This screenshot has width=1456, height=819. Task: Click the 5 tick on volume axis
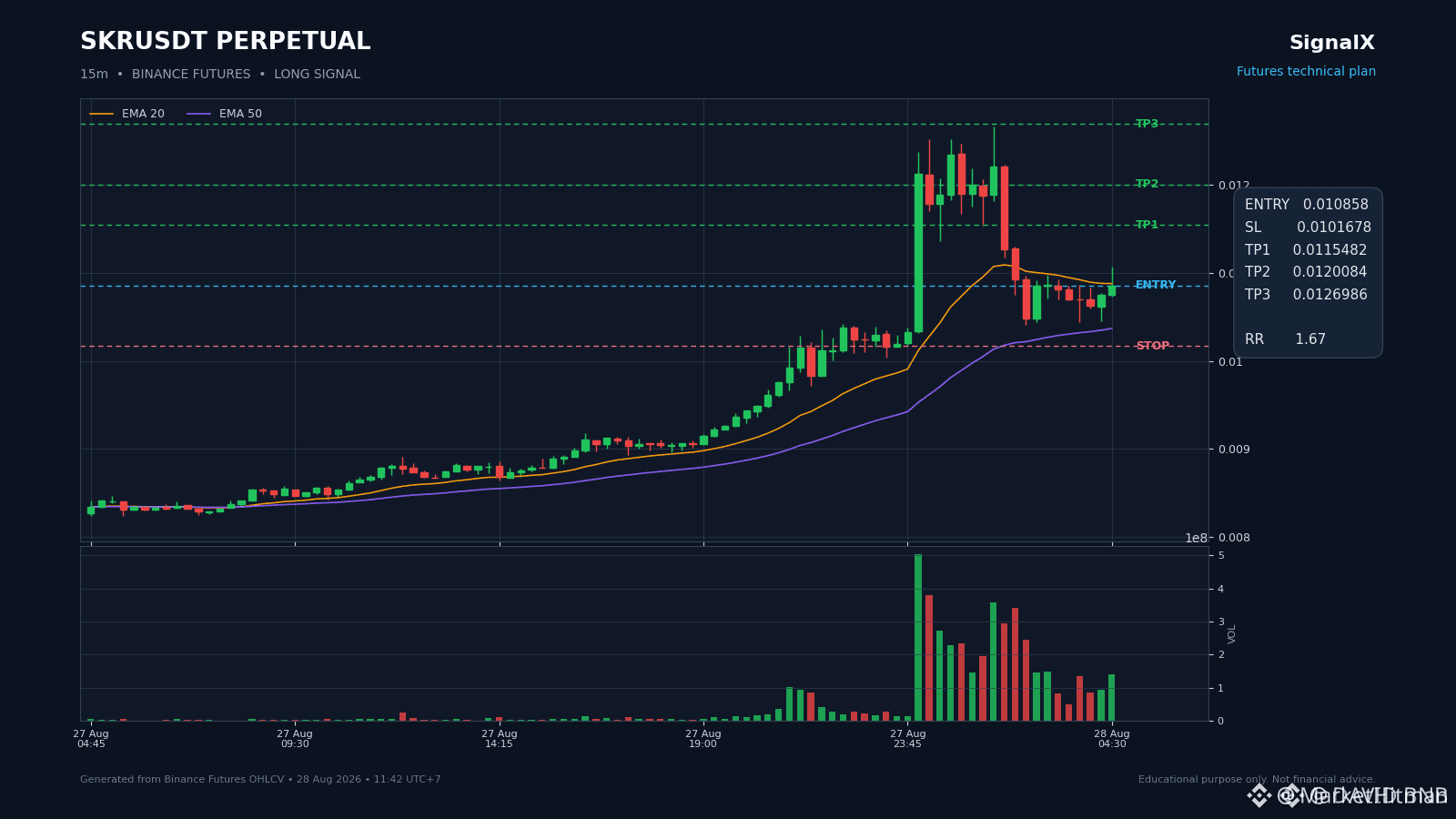[x=1221, y=556]
